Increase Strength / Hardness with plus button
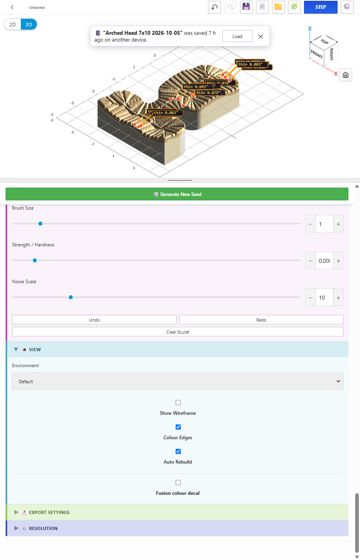Image resolution: width=360 pixels, height=560 pixels. click(x=338, y=261)
